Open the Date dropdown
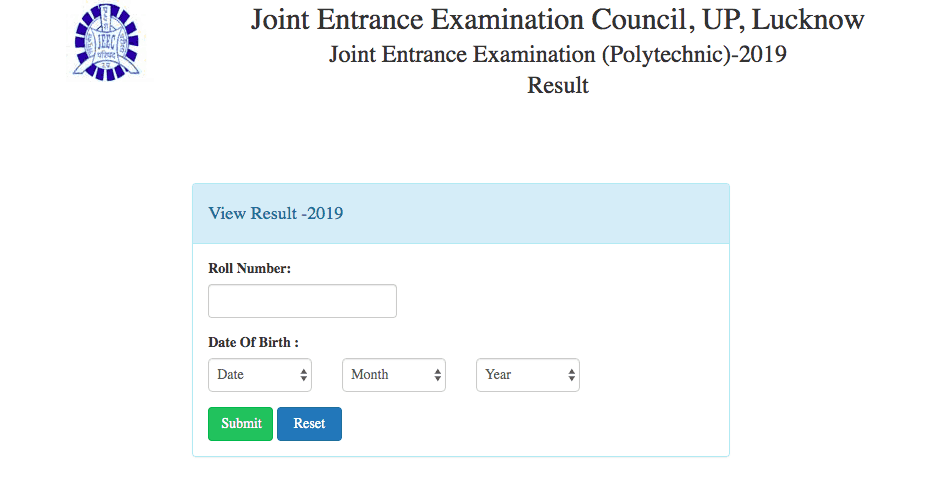The image size is (936, 485). [259, 375]
